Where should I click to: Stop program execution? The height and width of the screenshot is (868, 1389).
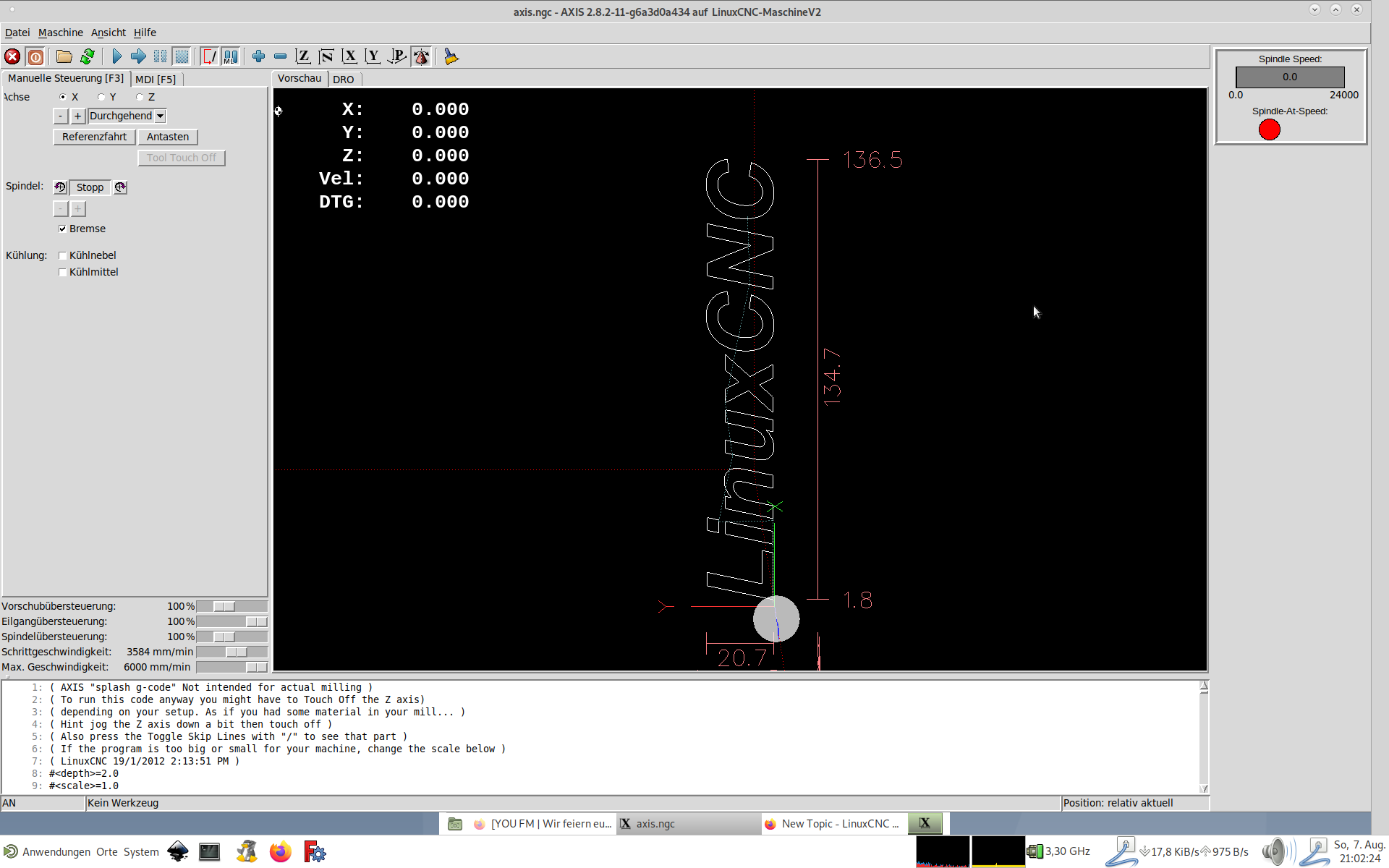(182, 56)
